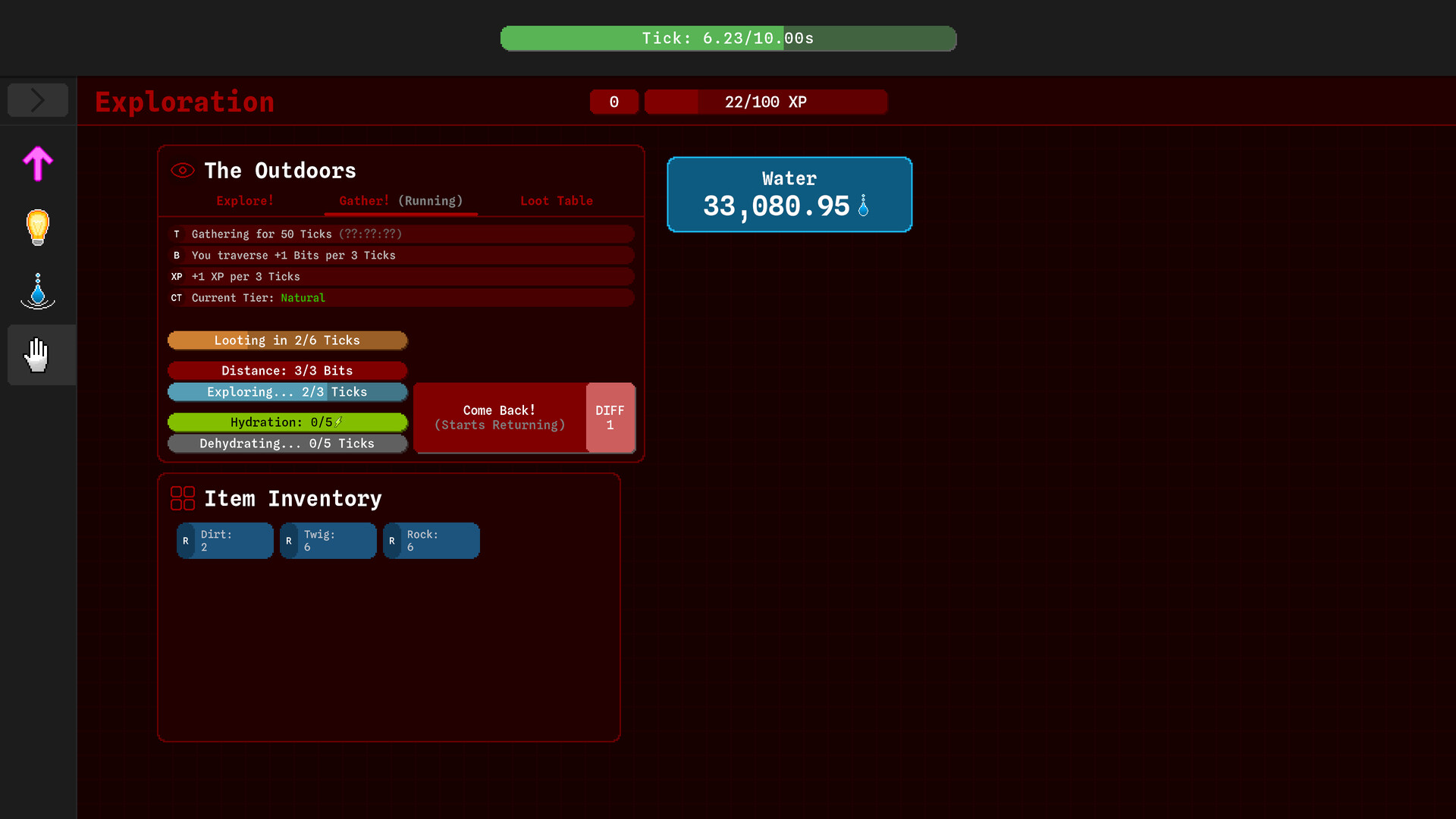Viewport: 1456px width, 819px height.
Task: Click the R badge on the Rock item
Action: pyautogui.click(x=392, y=541)
